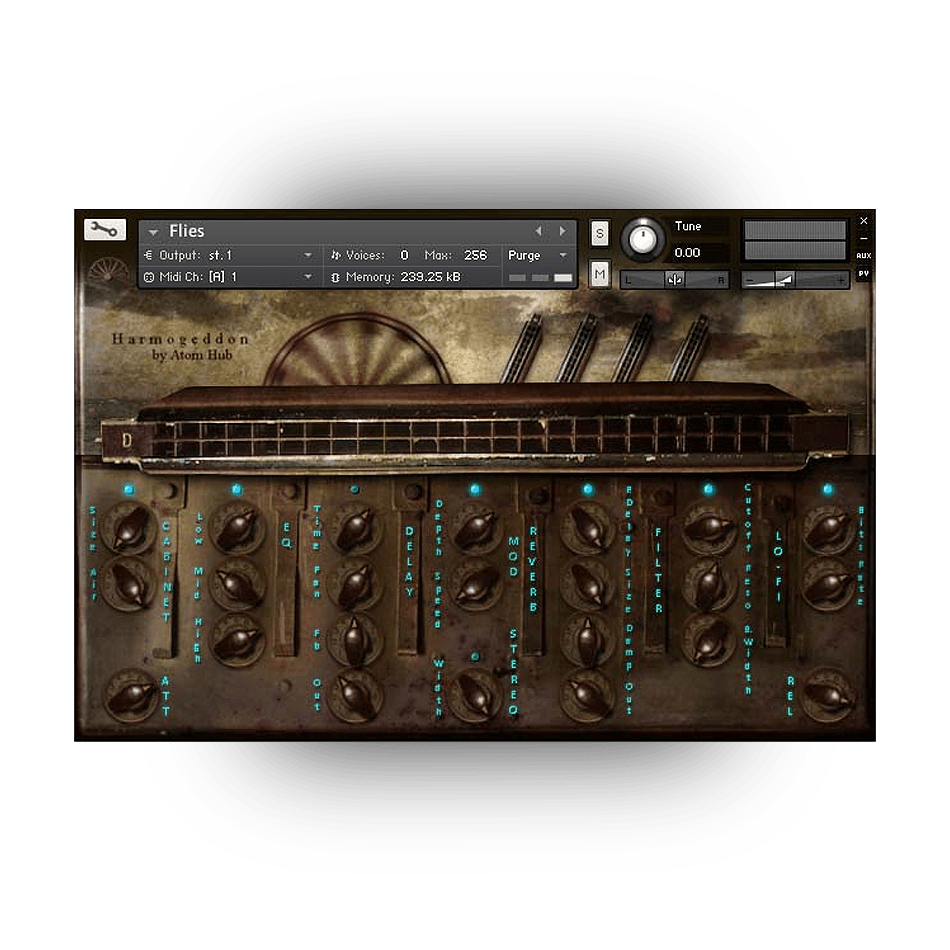This screenshot has width=950, height=950.
Task: Toggle the Lo-Fi effect LED
Action: tap(827, 490)
